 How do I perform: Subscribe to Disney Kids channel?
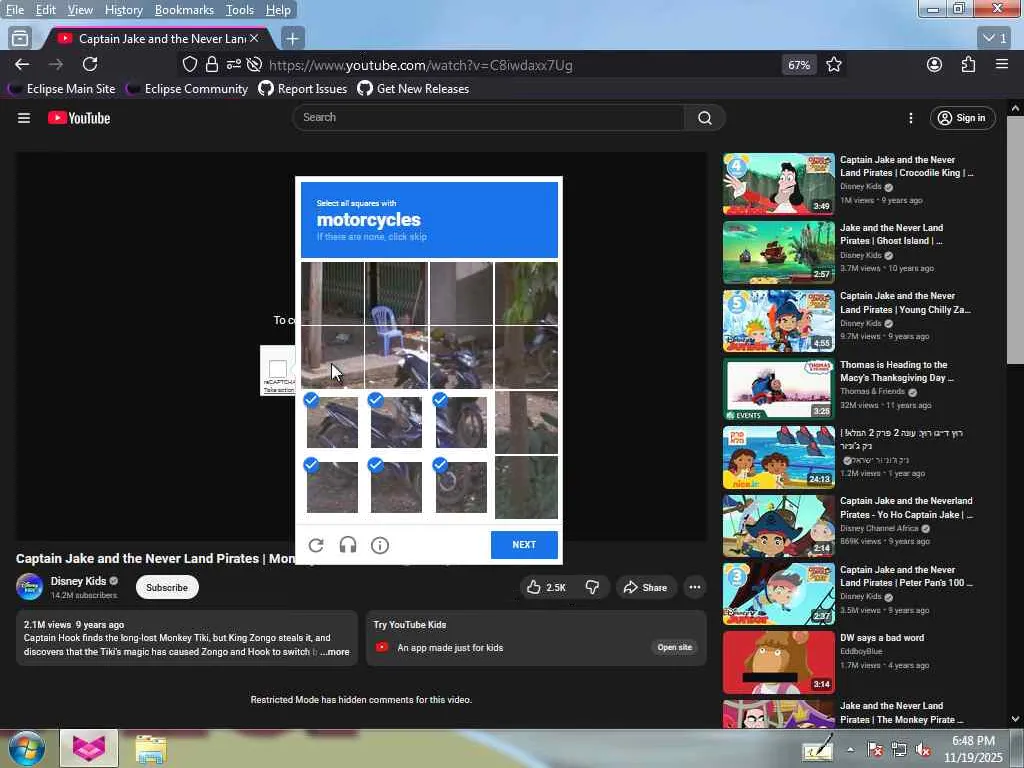click(167, 587)
